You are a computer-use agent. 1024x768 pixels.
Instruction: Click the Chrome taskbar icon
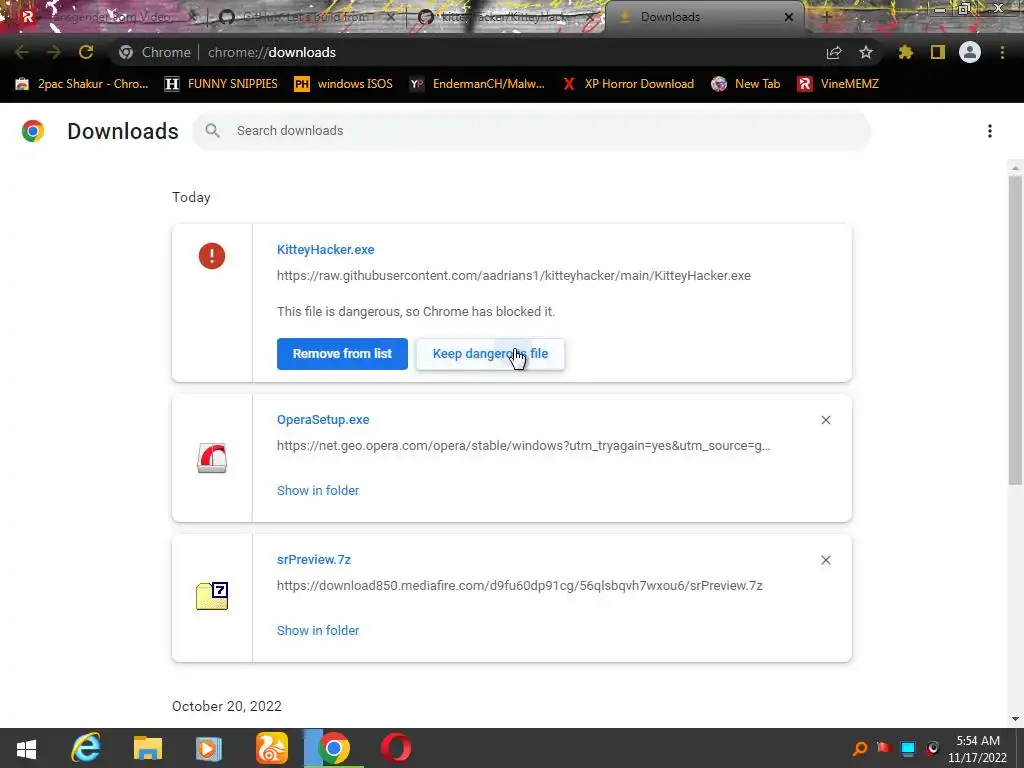(x=334, y=748)
